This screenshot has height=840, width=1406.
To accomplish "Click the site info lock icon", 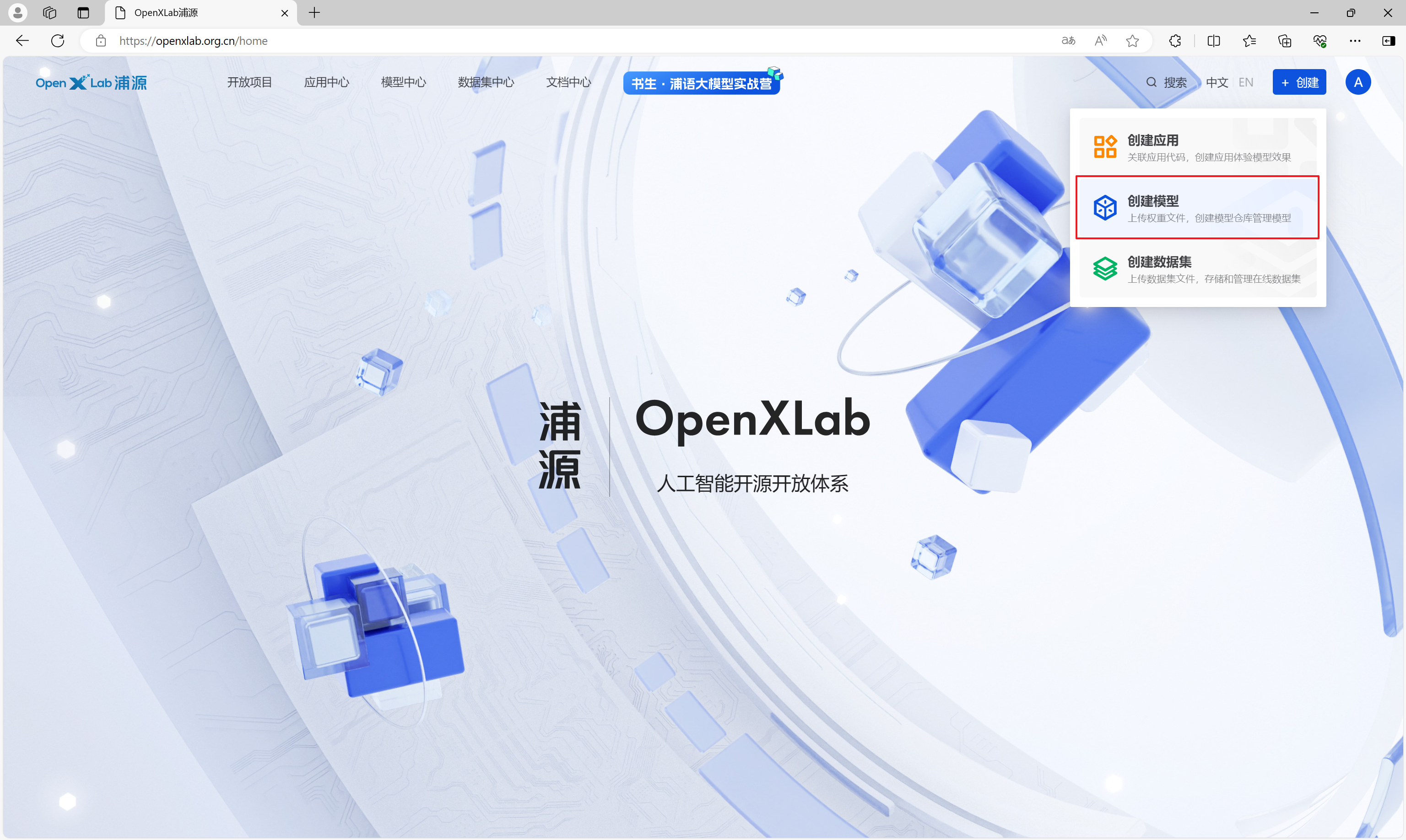I will (101, 41).
